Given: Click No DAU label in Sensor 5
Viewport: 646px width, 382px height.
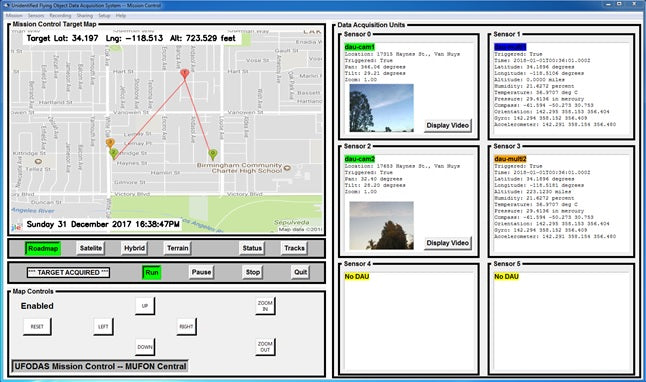Looking at the screenshot, I should coord(506,277).
